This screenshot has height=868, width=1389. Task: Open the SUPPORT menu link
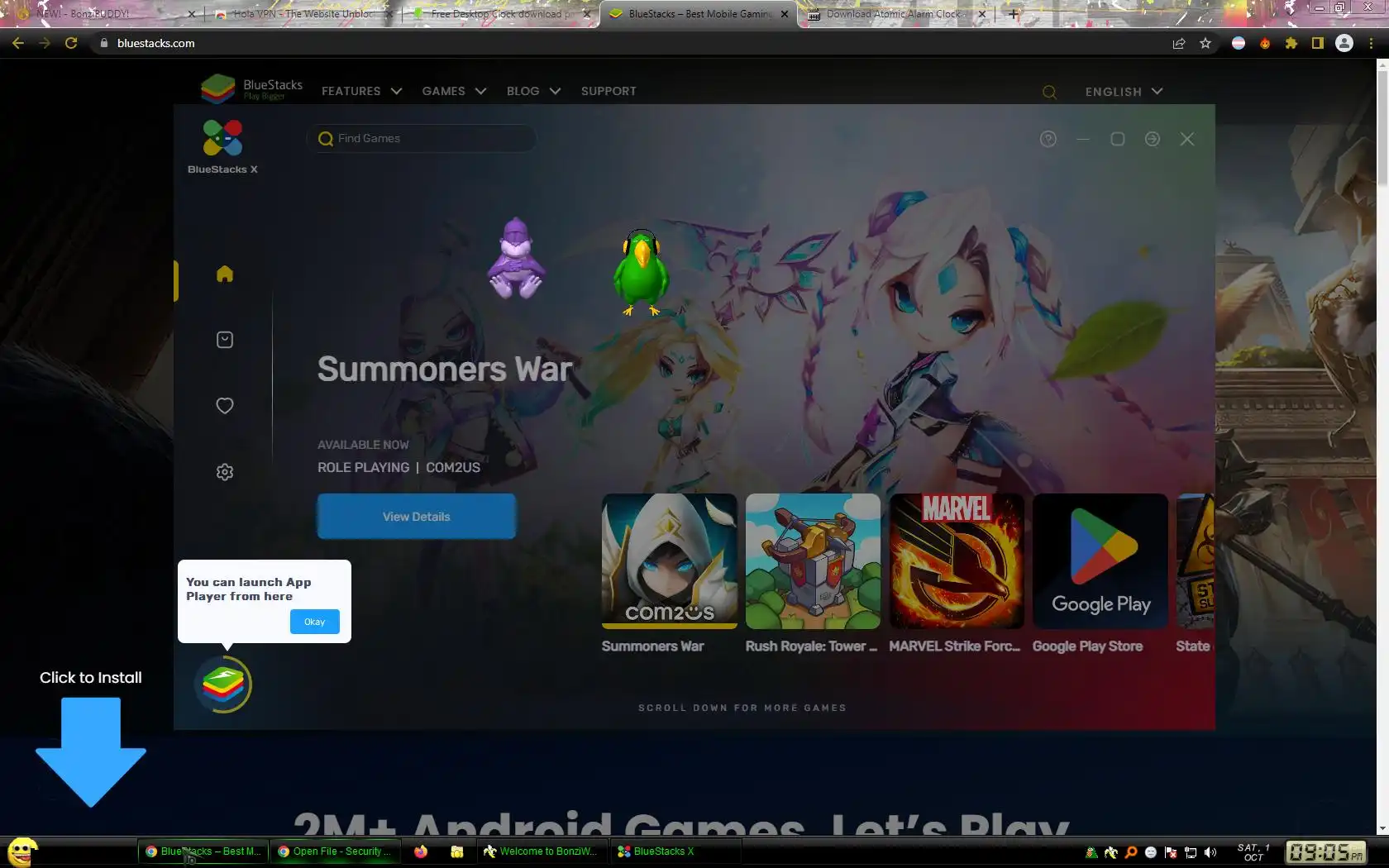[609, 91]
